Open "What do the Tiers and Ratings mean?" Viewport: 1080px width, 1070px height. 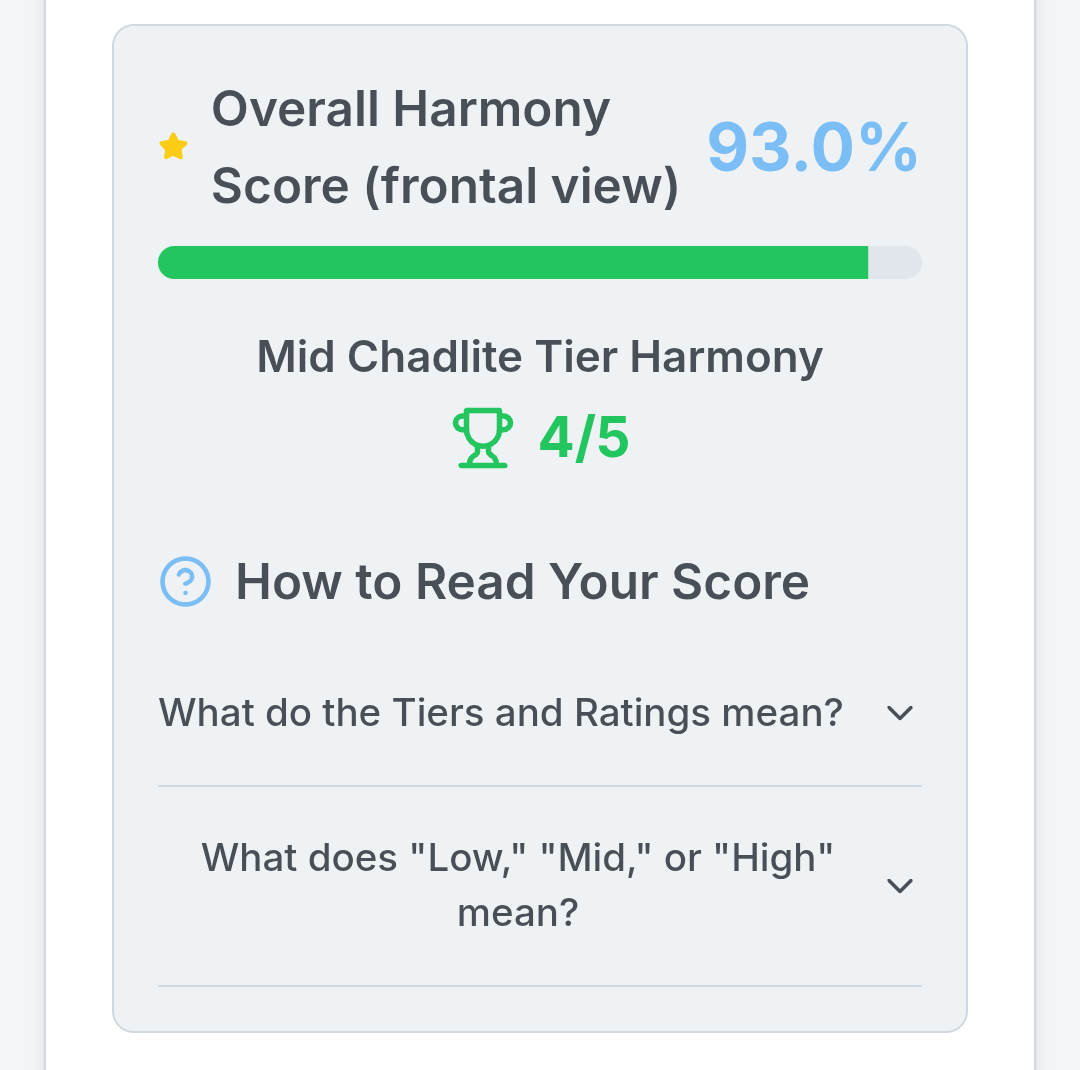(x=500, y=713)
